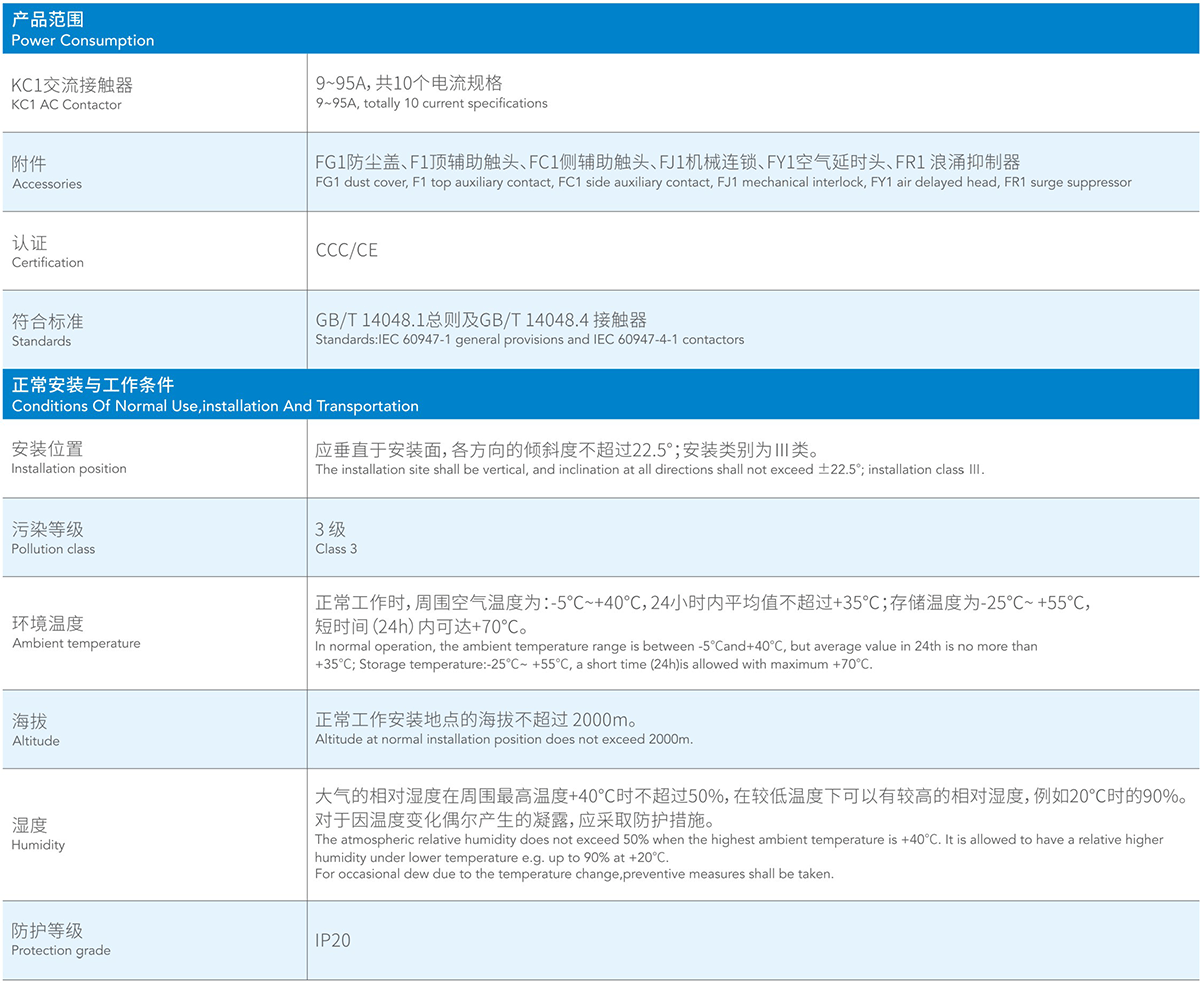Image resolution: width=1200 pixels, height=983 pixels.
Task: Click the Installation position row label
Action: tap(69, 458)
